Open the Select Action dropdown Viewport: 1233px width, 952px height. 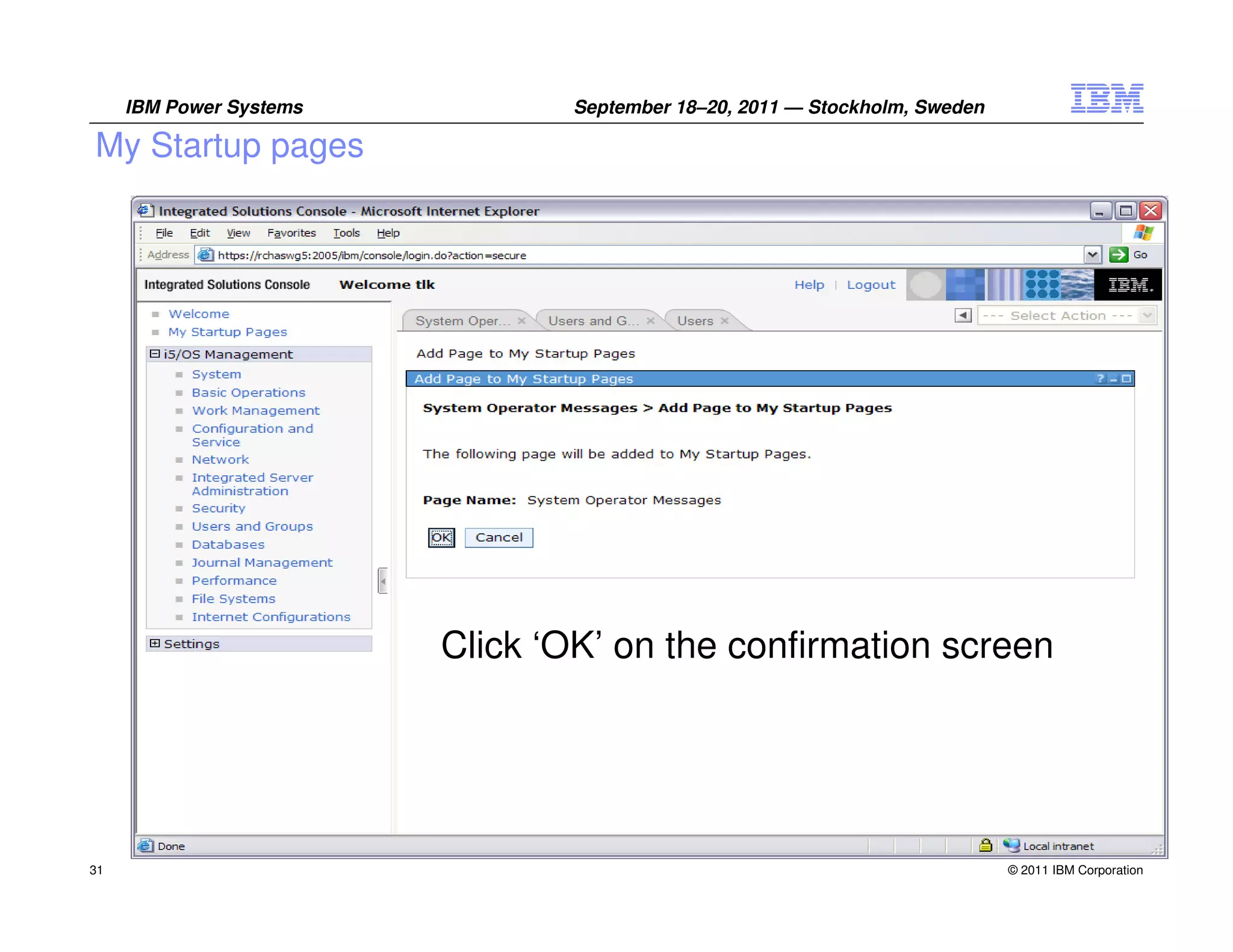click(1066, 315)
